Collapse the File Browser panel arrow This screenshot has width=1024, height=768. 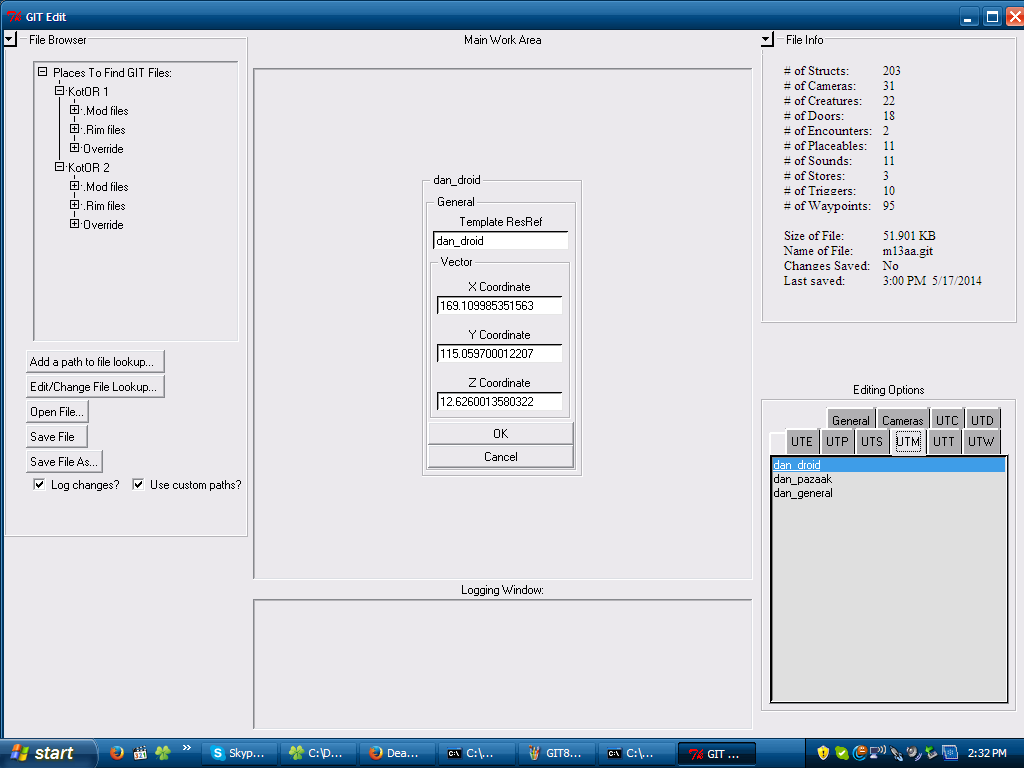pos(10,39)
